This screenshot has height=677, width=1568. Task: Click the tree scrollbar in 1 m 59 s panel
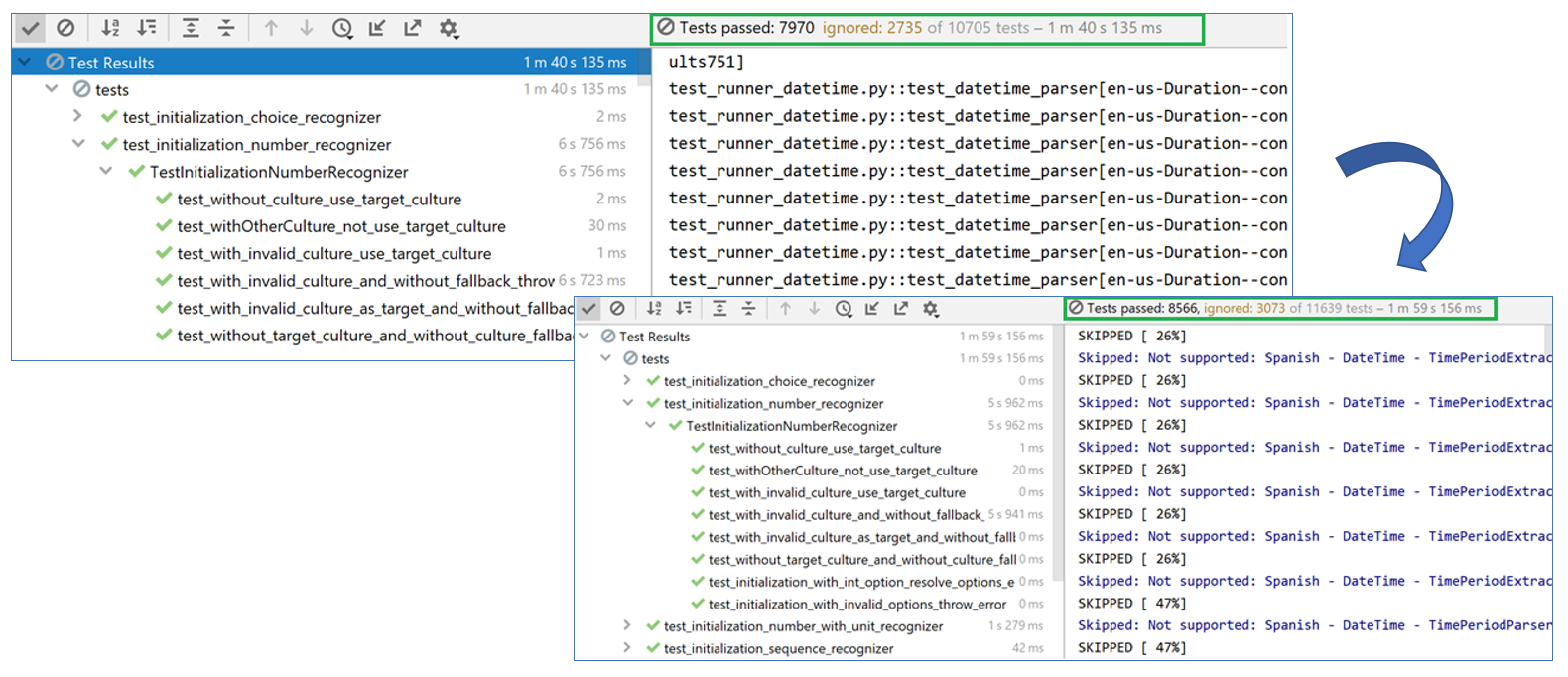pos(1057,452)
